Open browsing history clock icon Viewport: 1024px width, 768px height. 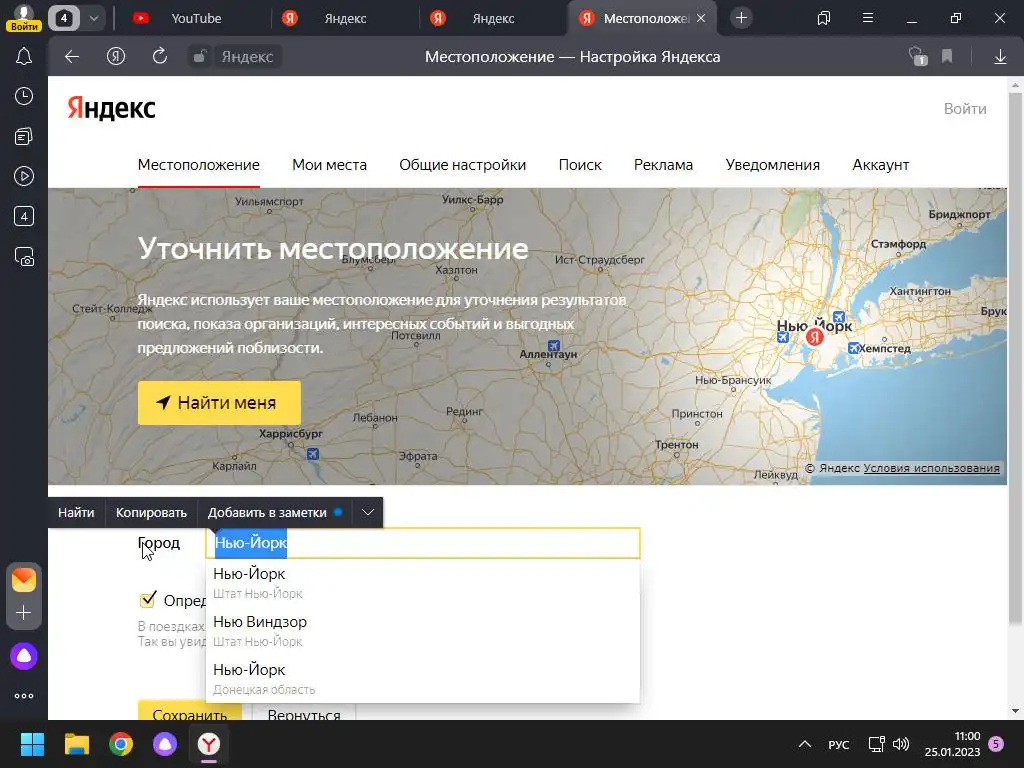tap(24, 97)
